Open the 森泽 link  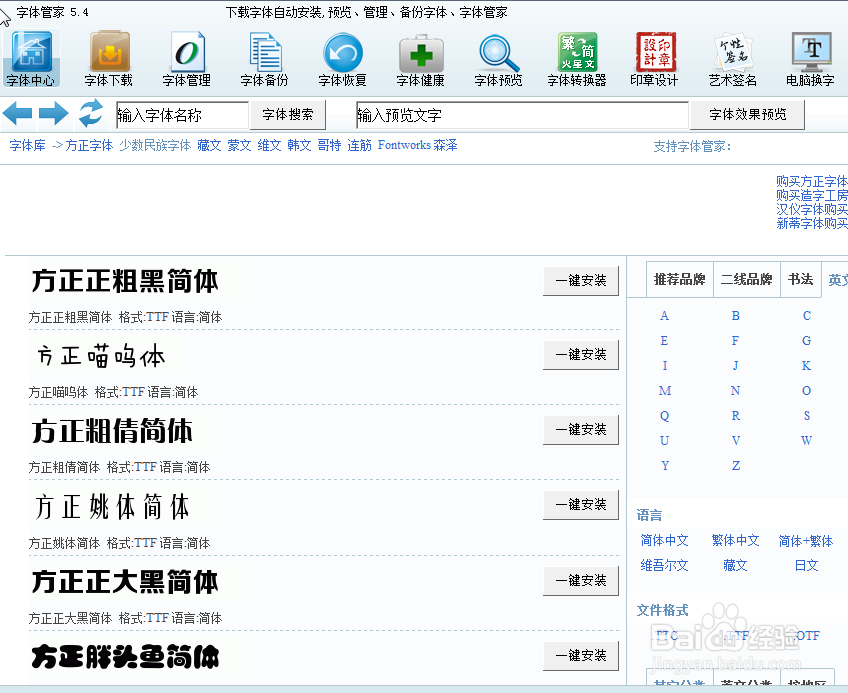445,146
